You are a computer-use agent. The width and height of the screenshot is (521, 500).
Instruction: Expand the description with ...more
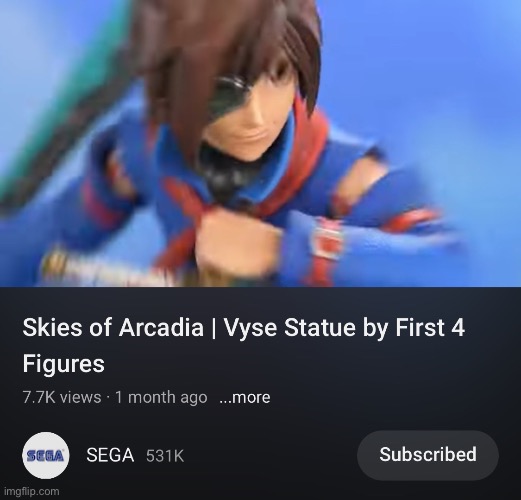coord(245,397)
